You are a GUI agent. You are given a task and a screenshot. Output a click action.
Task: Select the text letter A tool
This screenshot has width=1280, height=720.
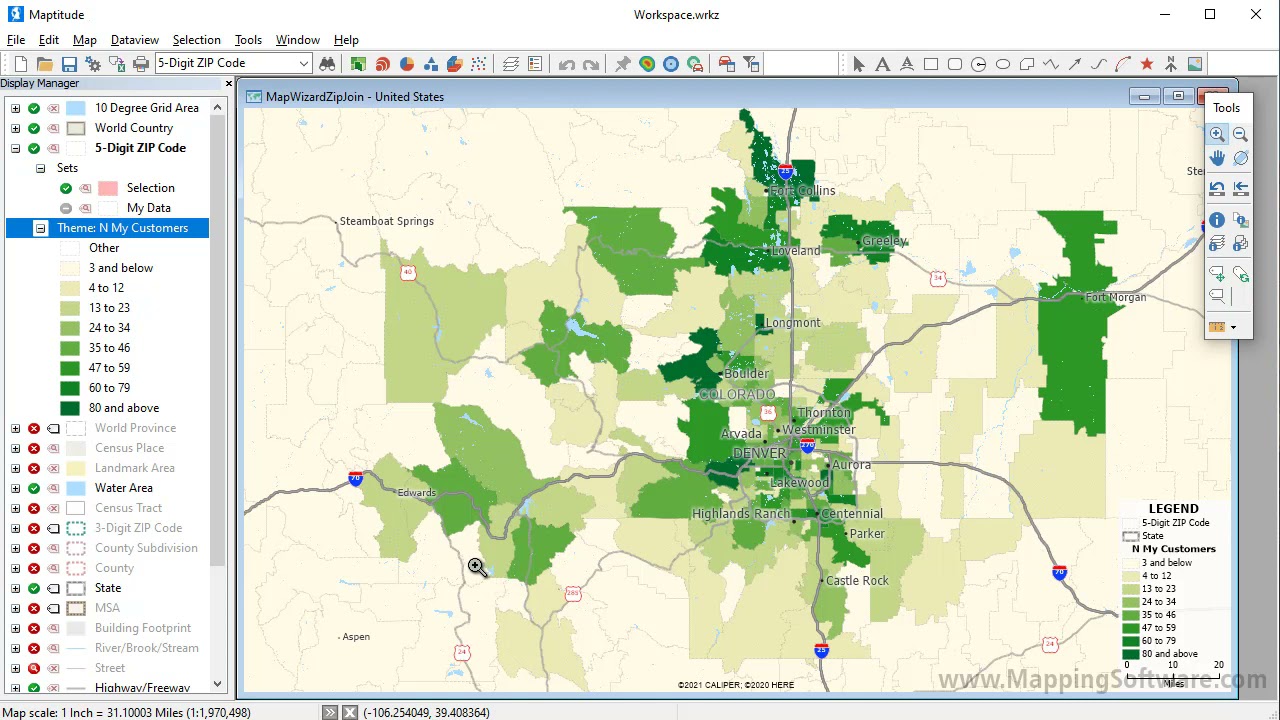point(883,64)
